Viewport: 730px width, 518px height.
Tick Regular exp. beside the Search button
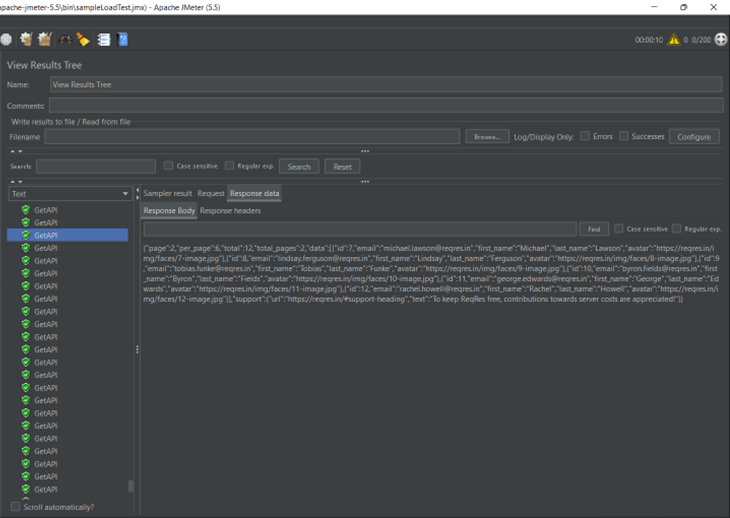pyautogui.click(x=230, y=166)
